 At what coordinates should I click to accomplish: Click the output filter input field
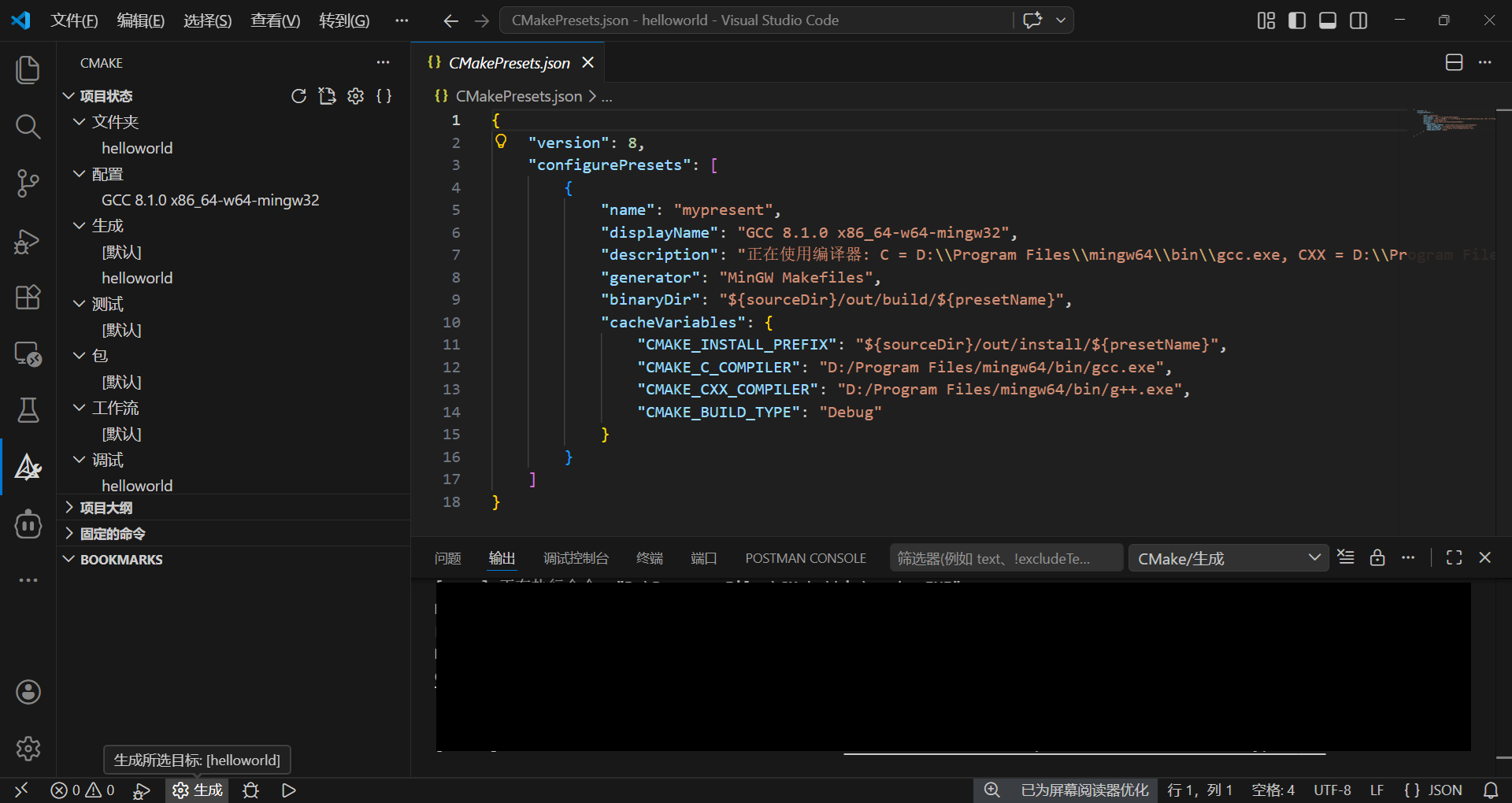click(x=1006, y=558)
